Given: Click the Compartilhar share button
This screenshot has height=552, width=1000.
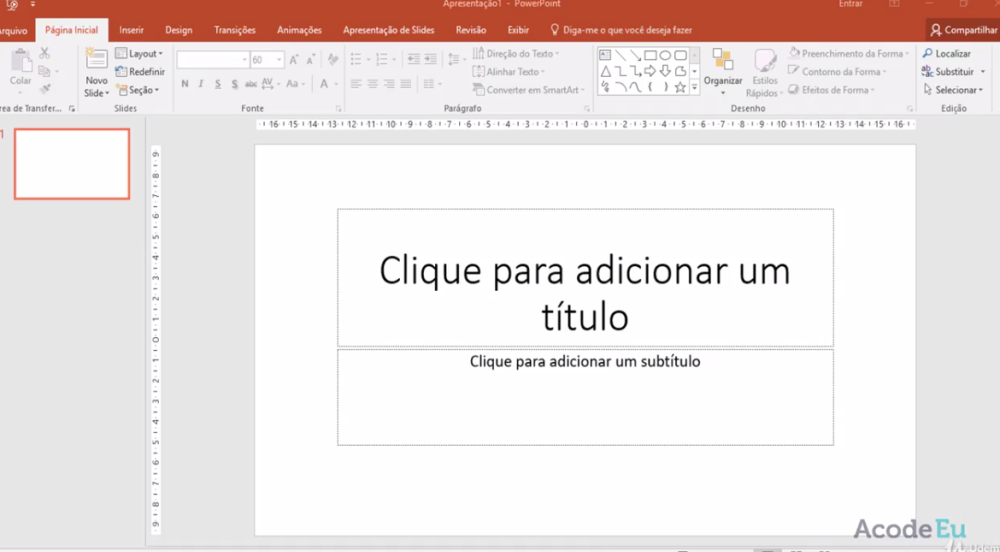Looking at the screenshot, I should (x=964, y=30).
